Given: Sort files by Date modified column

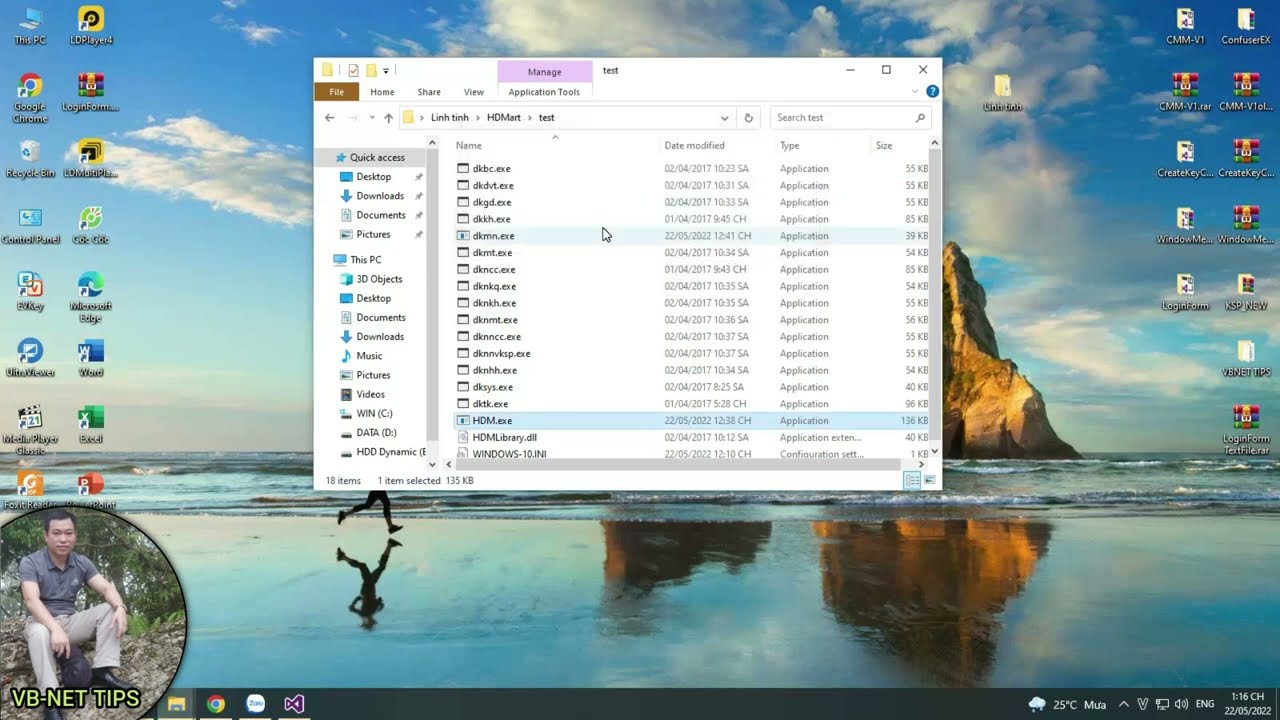Looking at the screenshot, I should click(x=718, y=146).
